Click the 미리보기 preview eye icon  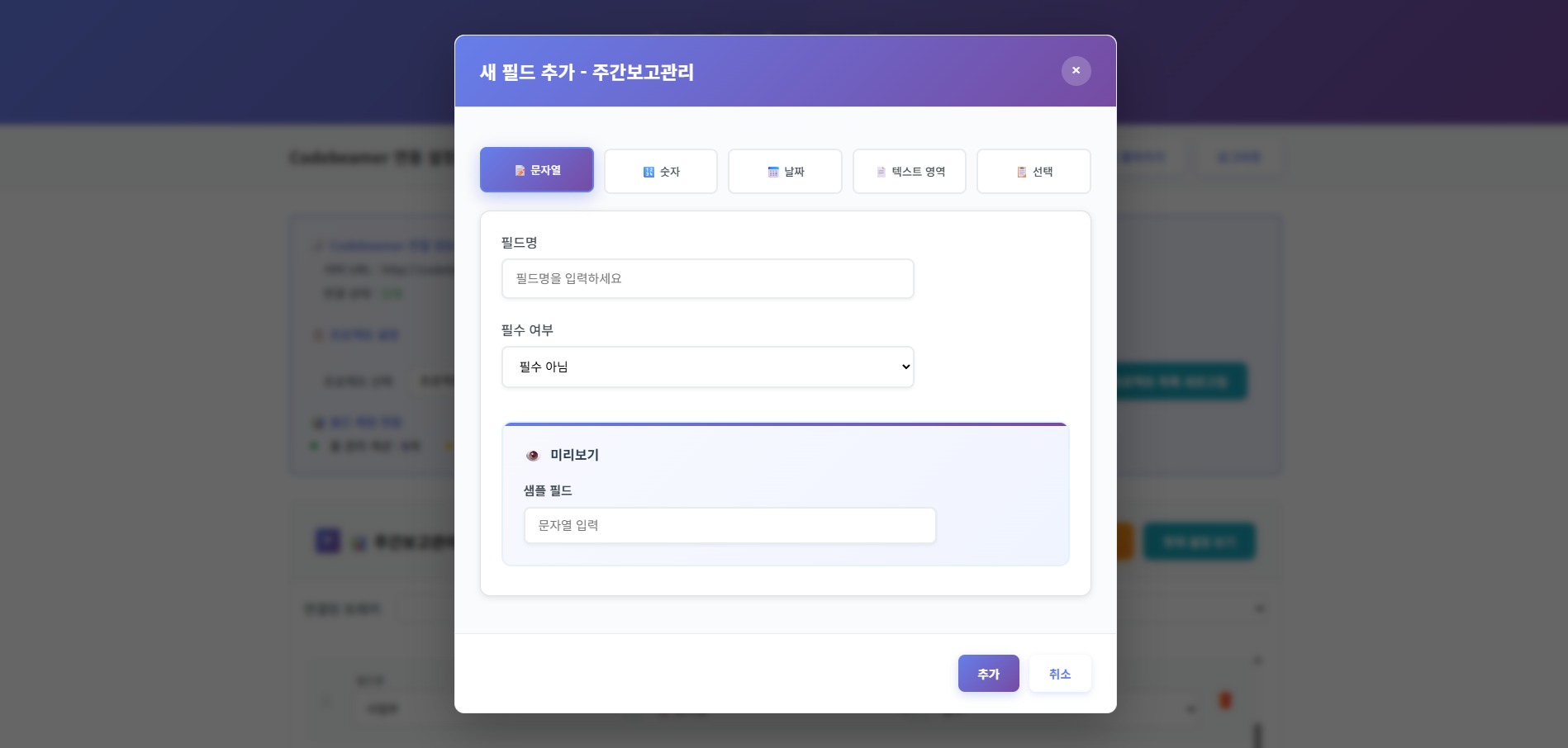click(533, 454)
